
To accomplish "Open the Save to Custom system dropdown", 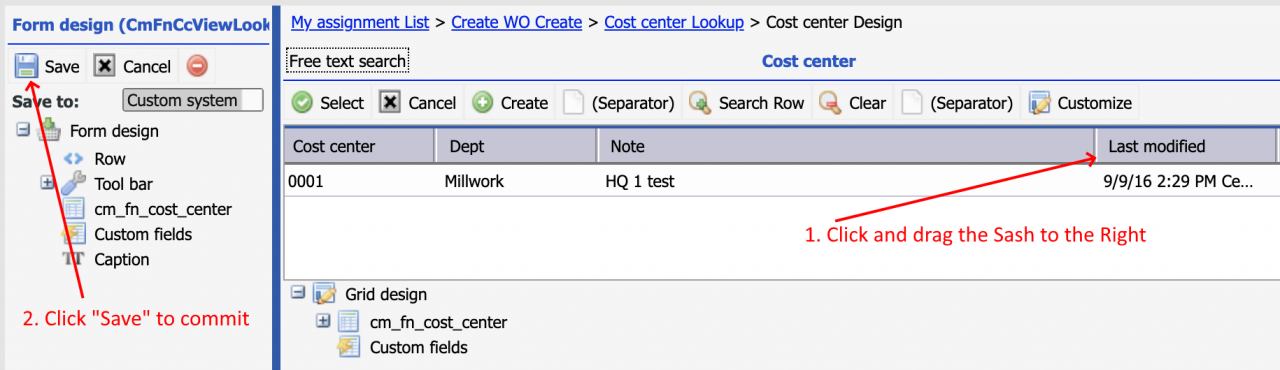I will [192, 100].
